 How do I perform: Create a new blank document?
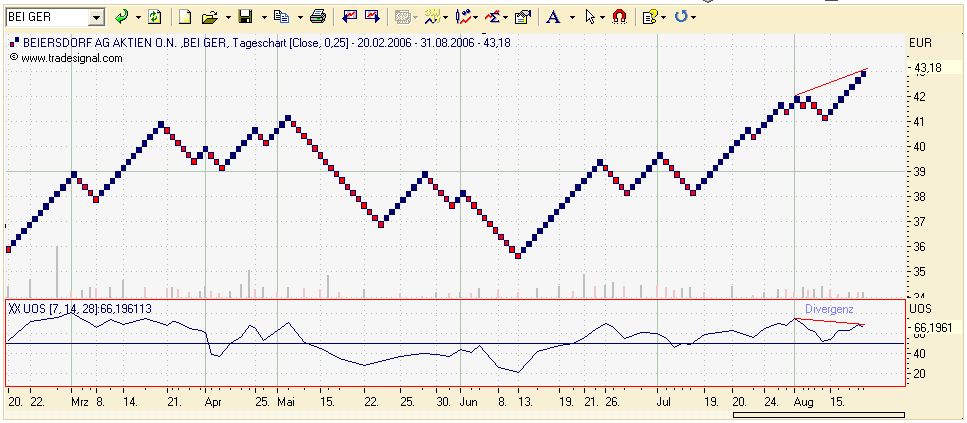[184, 17]
